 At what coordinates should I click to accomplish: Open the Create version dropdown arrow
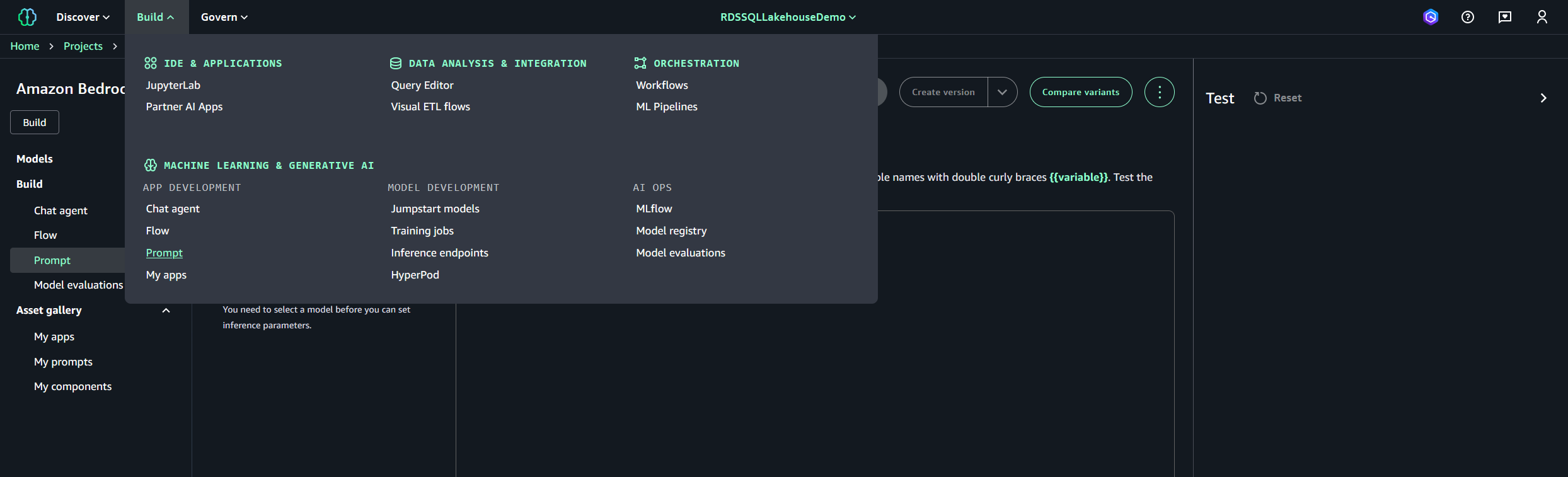pos(1002,92)
